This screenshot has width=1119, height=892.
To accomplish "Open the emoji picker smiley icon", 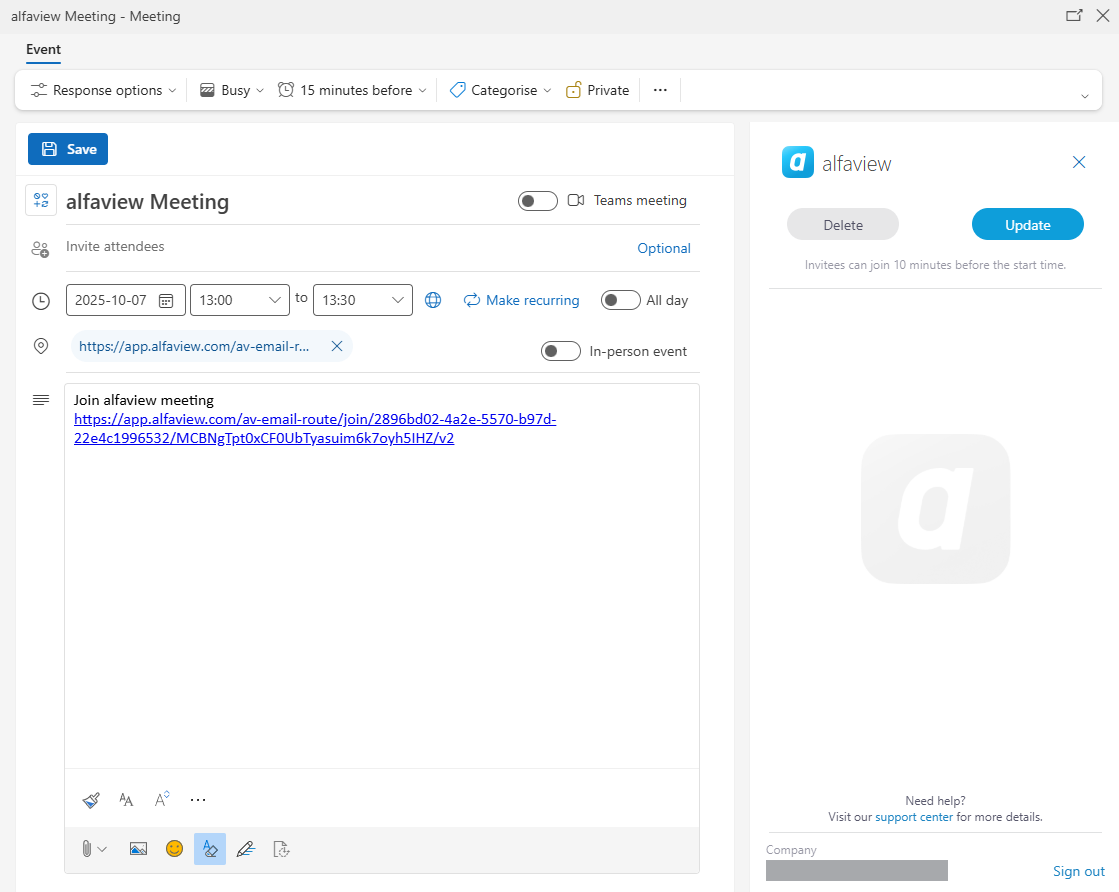I will tap(174, 849).
